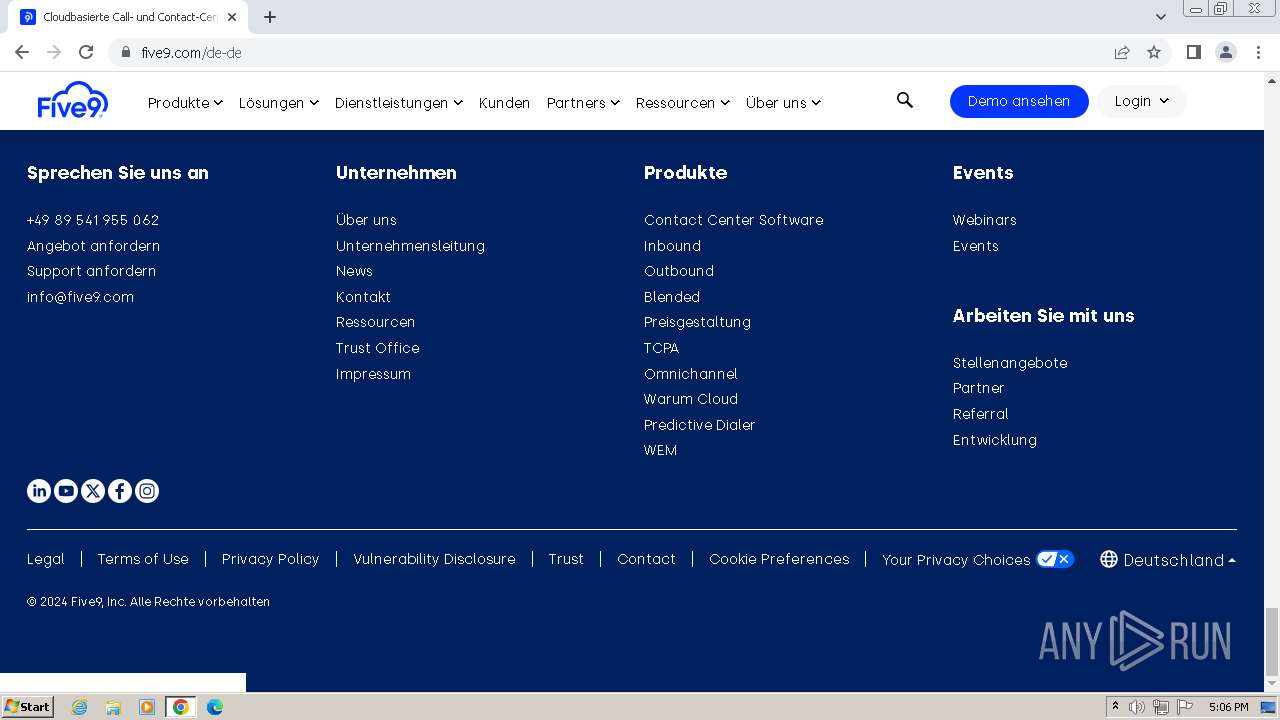1280x720 pixels.
Task: Open the media player taskbar icon
Action: point(147,707)
